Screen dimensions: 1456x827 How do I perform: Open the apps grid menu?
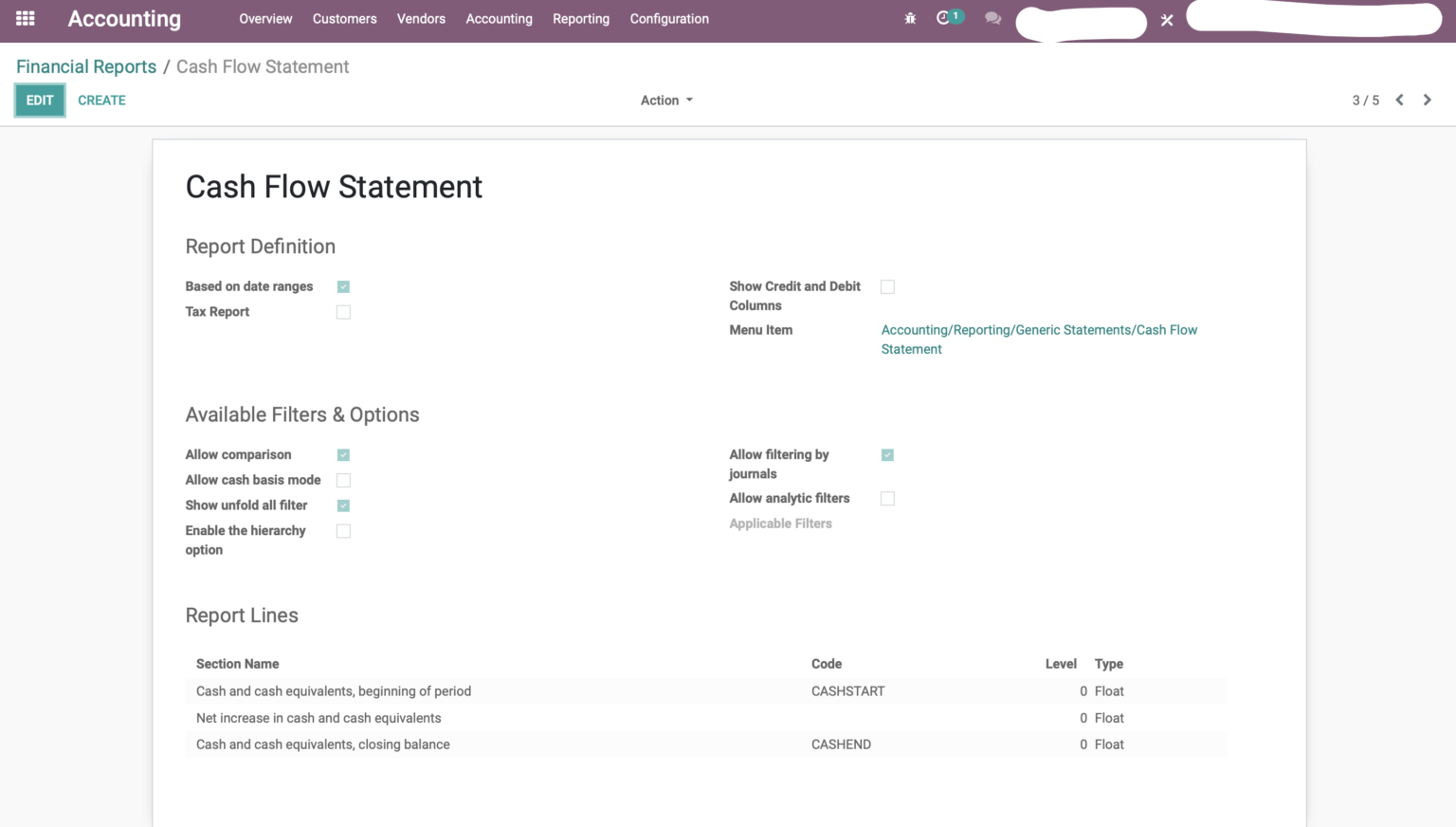(24, 18)
